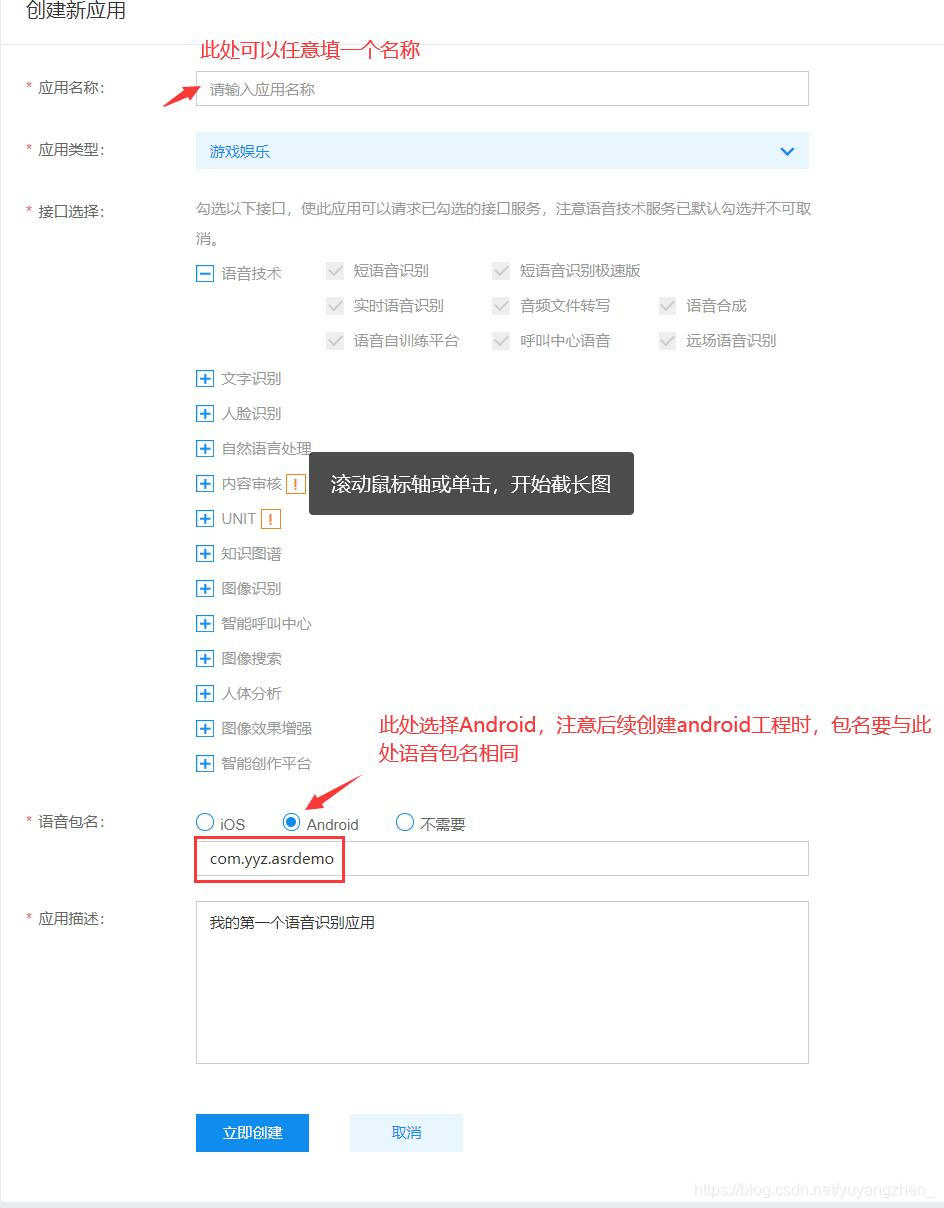Expand the 图像效果增强 category
Viewport: 944px width, 1208px height.
205,728
